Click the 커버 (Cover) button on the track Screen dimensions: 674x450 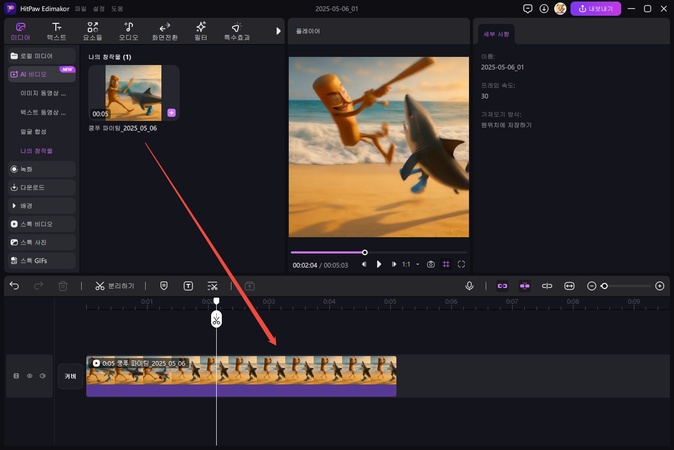coord(70,376)
